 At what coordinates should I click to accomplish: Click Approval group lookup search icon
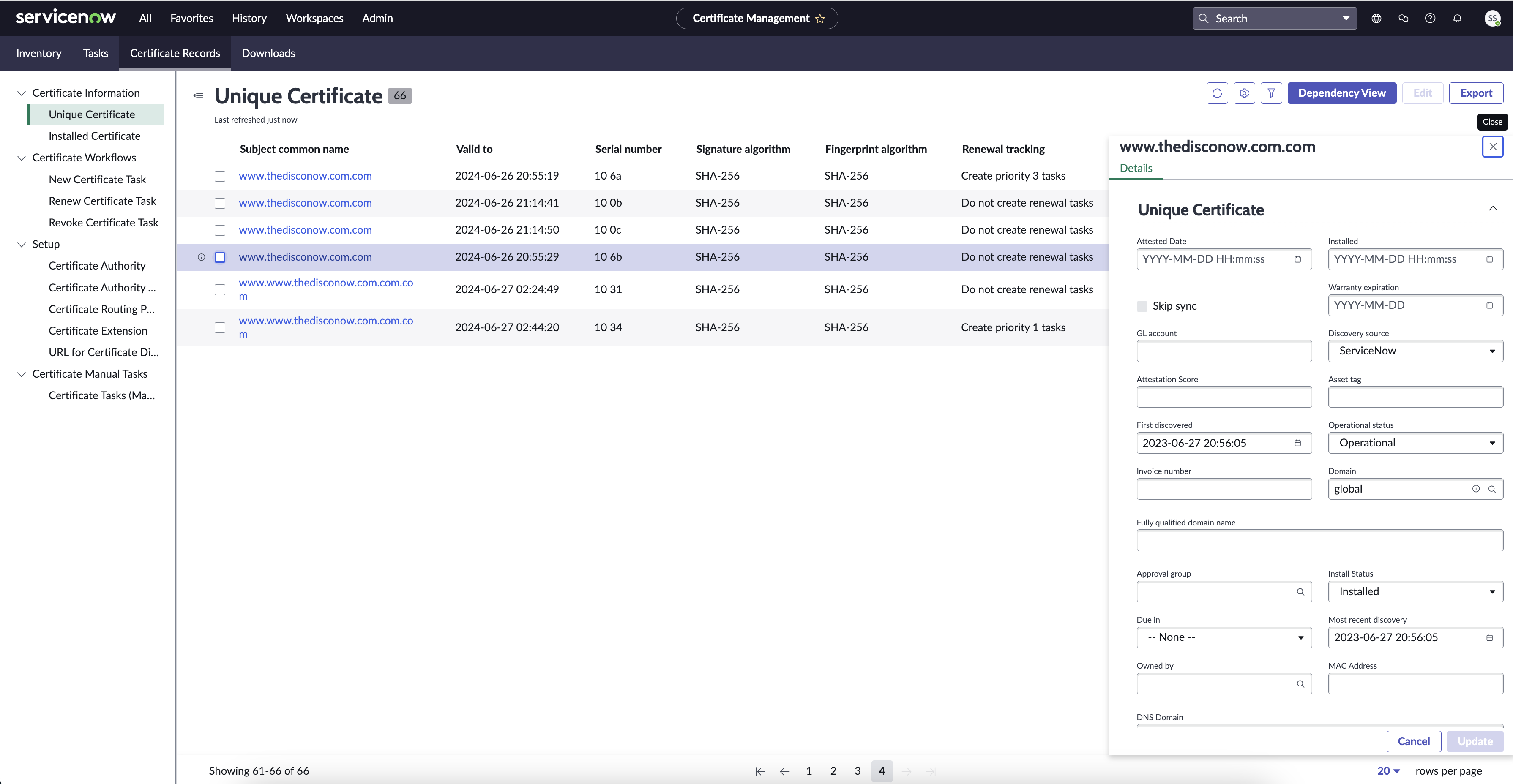[x=1300, y=592]
